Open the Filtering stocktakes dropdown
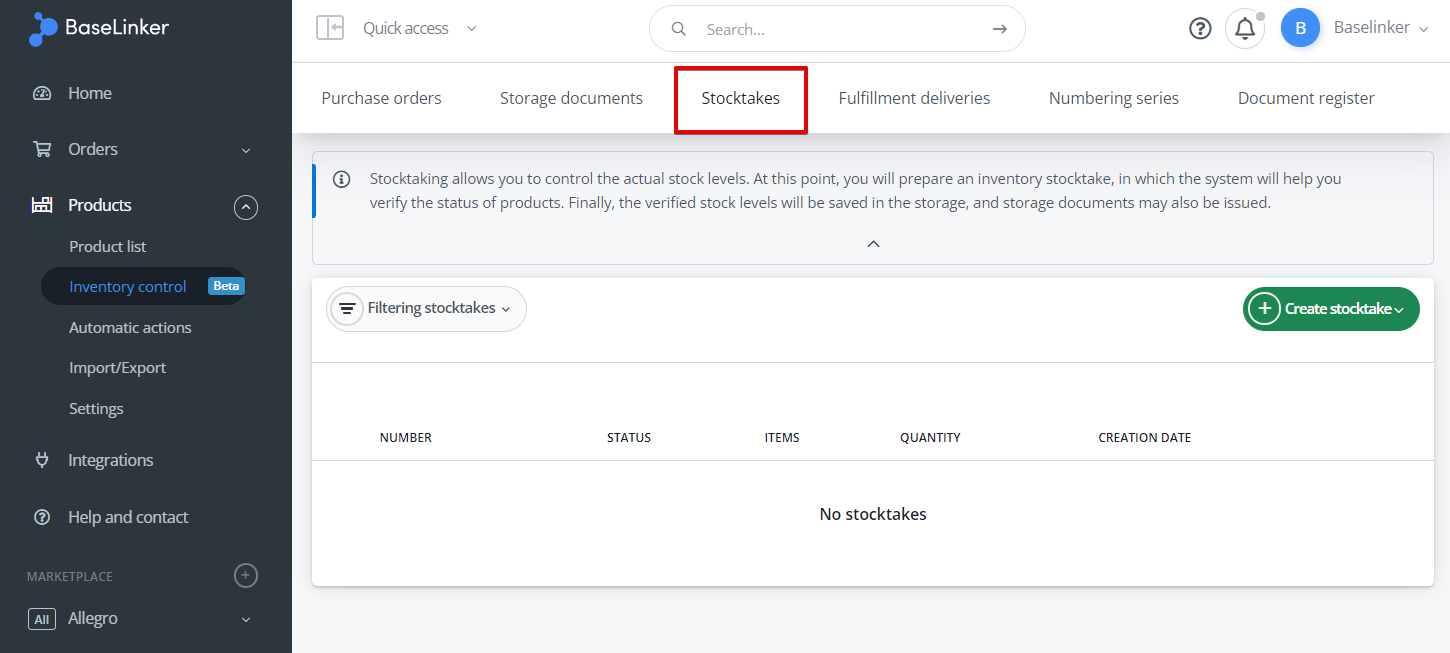Viewport: 1450px width, 653px height. [427, 309]
